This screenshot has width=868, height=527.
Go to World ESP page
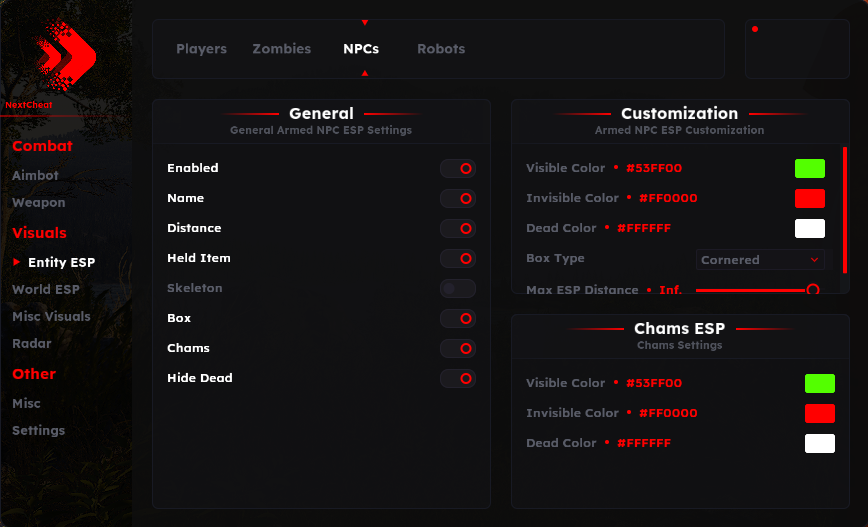[46, 289]
